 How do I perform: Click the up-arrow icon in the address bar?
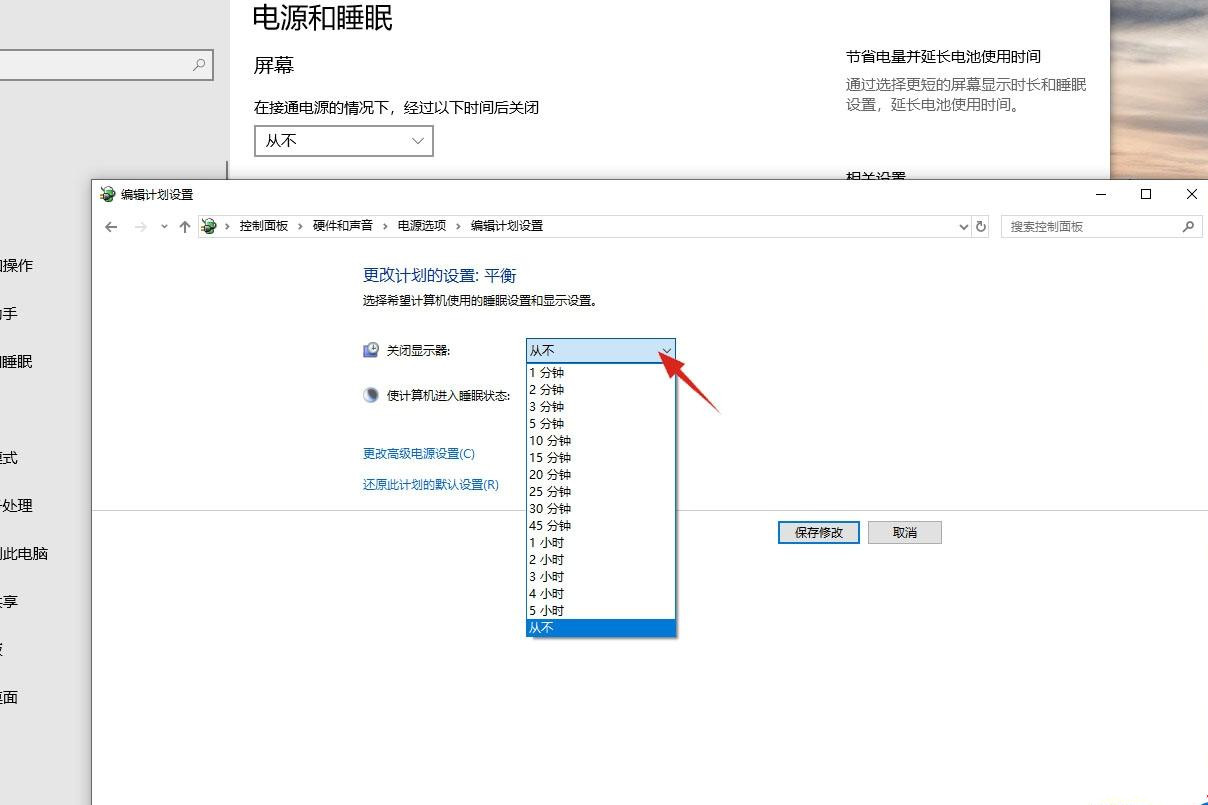tap(185, 226)
